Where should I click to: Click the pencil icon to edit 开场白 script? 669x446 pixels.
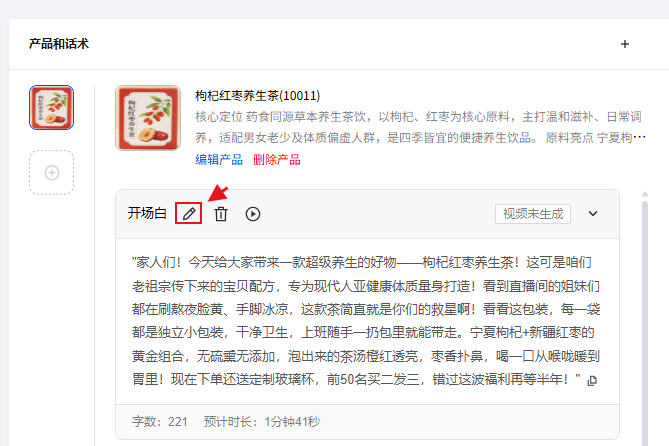click(x=189, y=213)
